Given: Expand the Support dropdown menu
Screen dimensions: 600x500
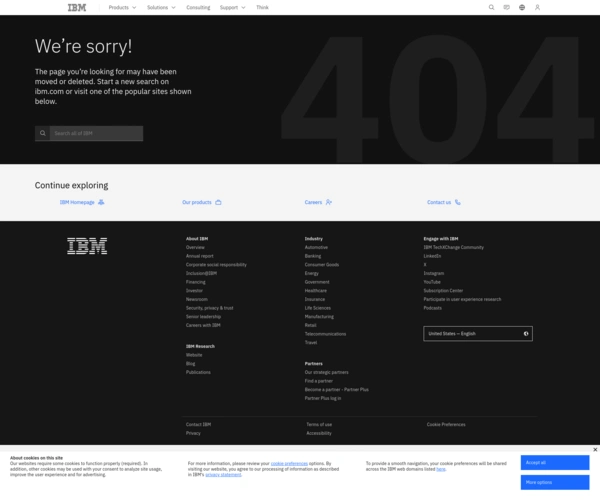Looking at the screenshot, I should pos(232,7).
